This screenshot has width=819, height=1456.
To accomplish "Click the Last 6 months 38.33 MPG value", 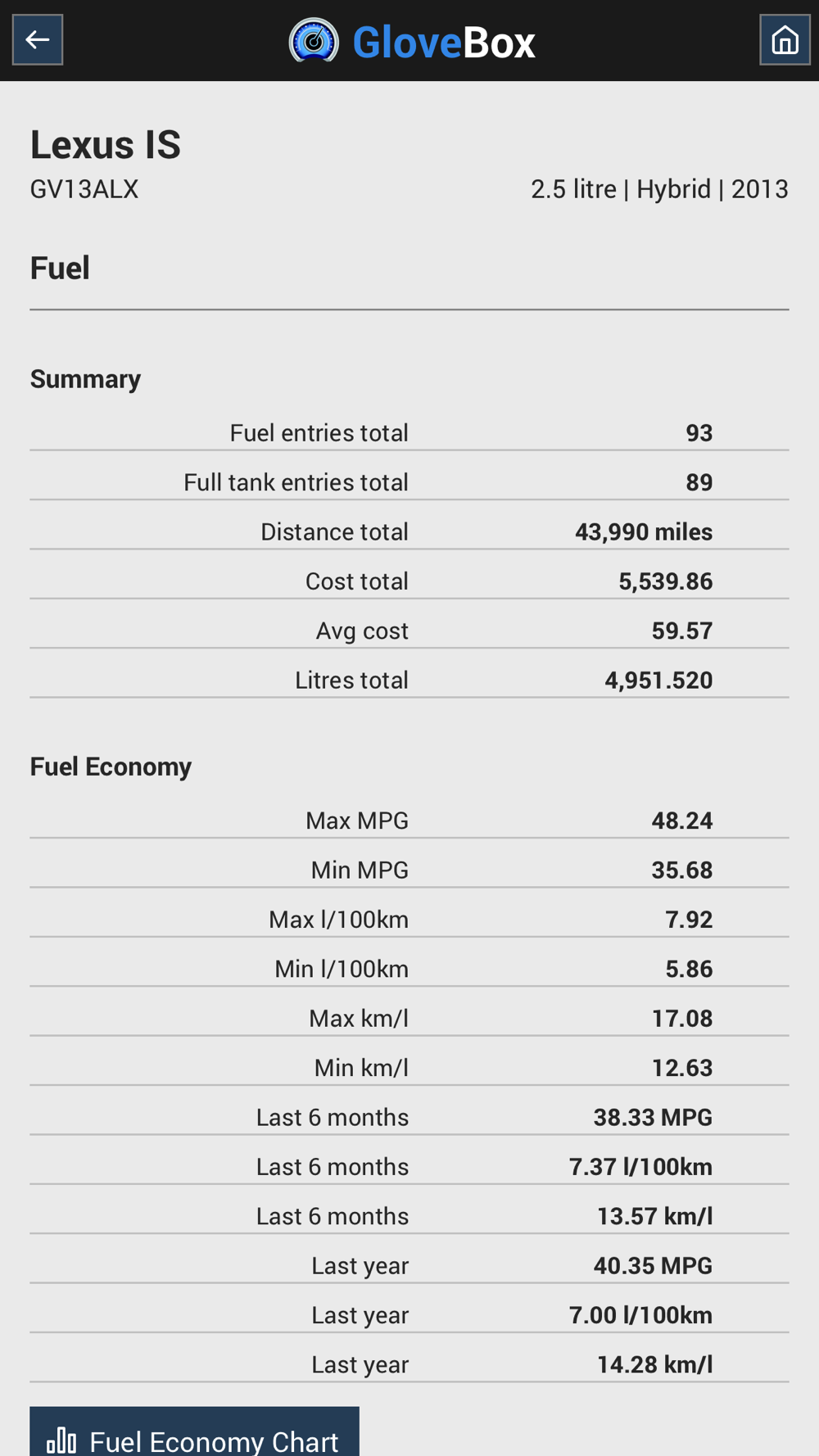I will click(x=653, y=1117).
